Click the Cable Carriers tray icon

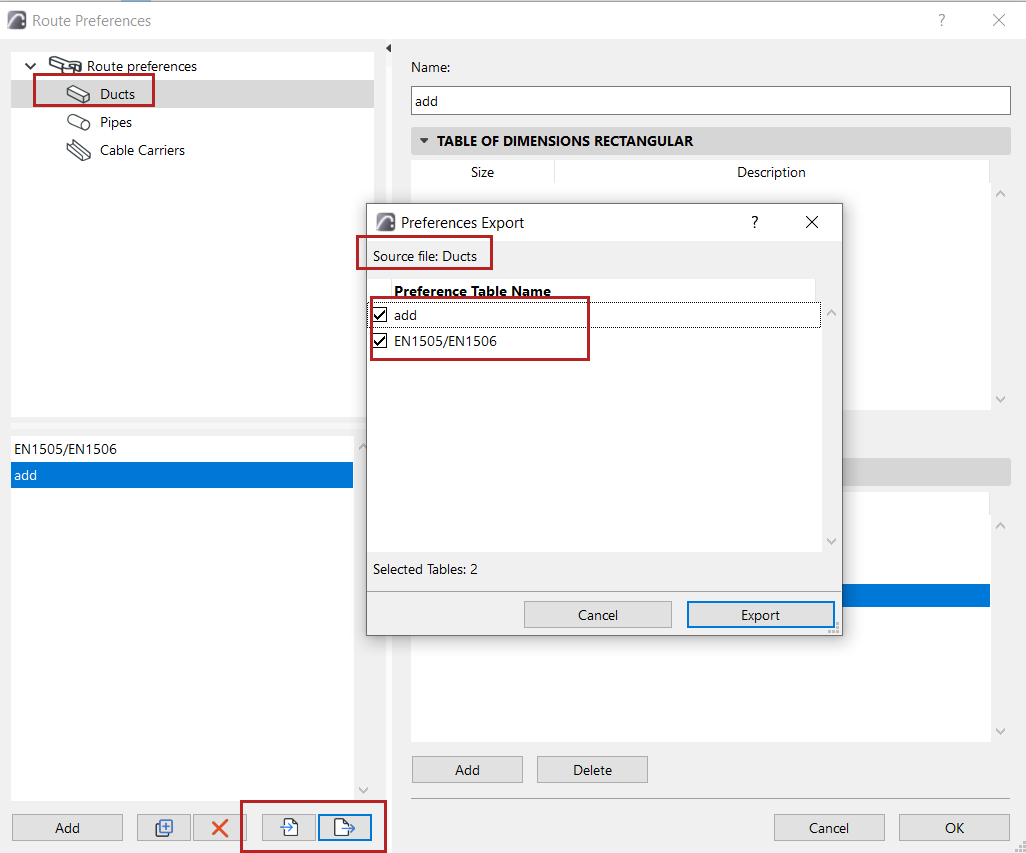[79, 150]
